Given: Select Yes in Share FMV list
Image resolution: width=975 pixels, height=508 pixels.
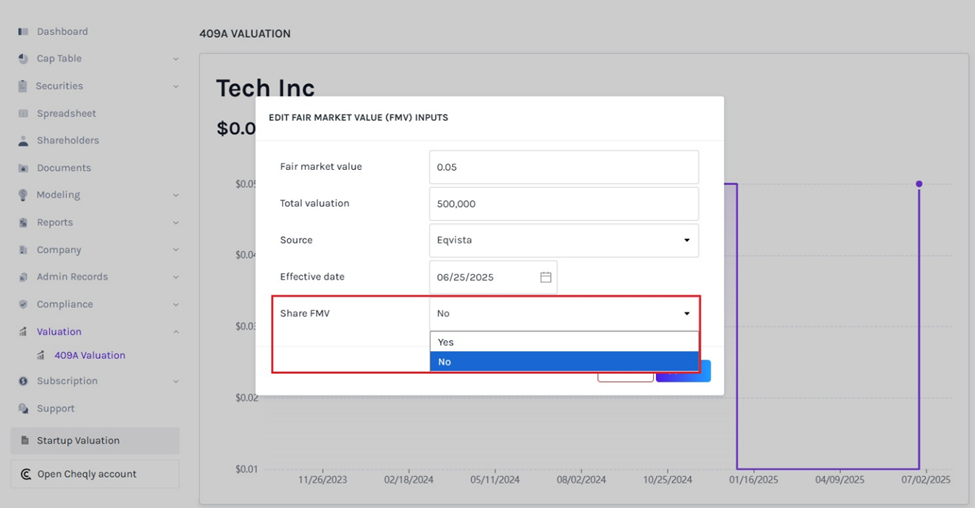Looking at the screenshot, I should [563, 342].
